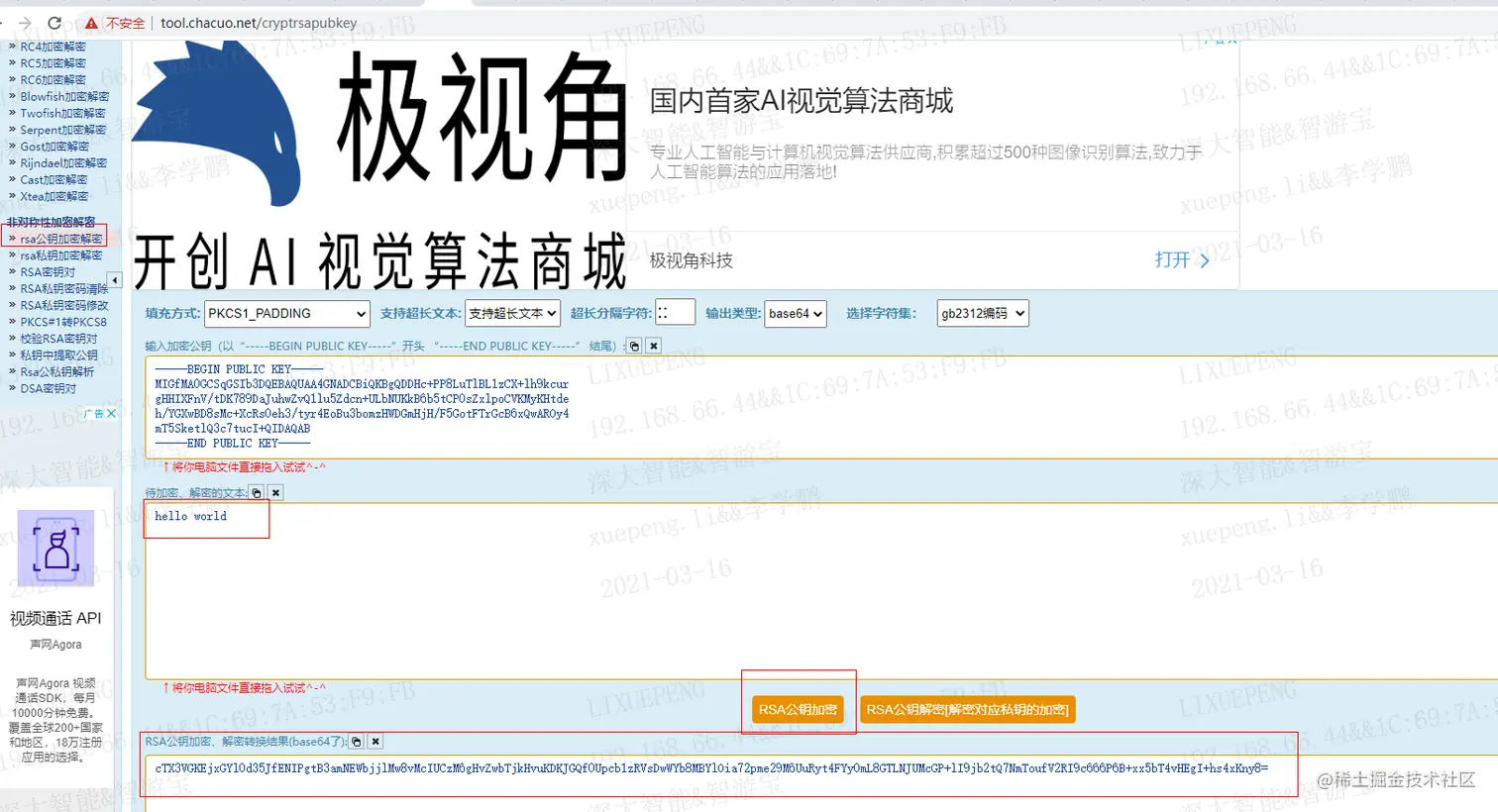Open RC6加密解密 in the sidebar
Viewport: 1498px width, 812px height.
[x=53, y=79]
